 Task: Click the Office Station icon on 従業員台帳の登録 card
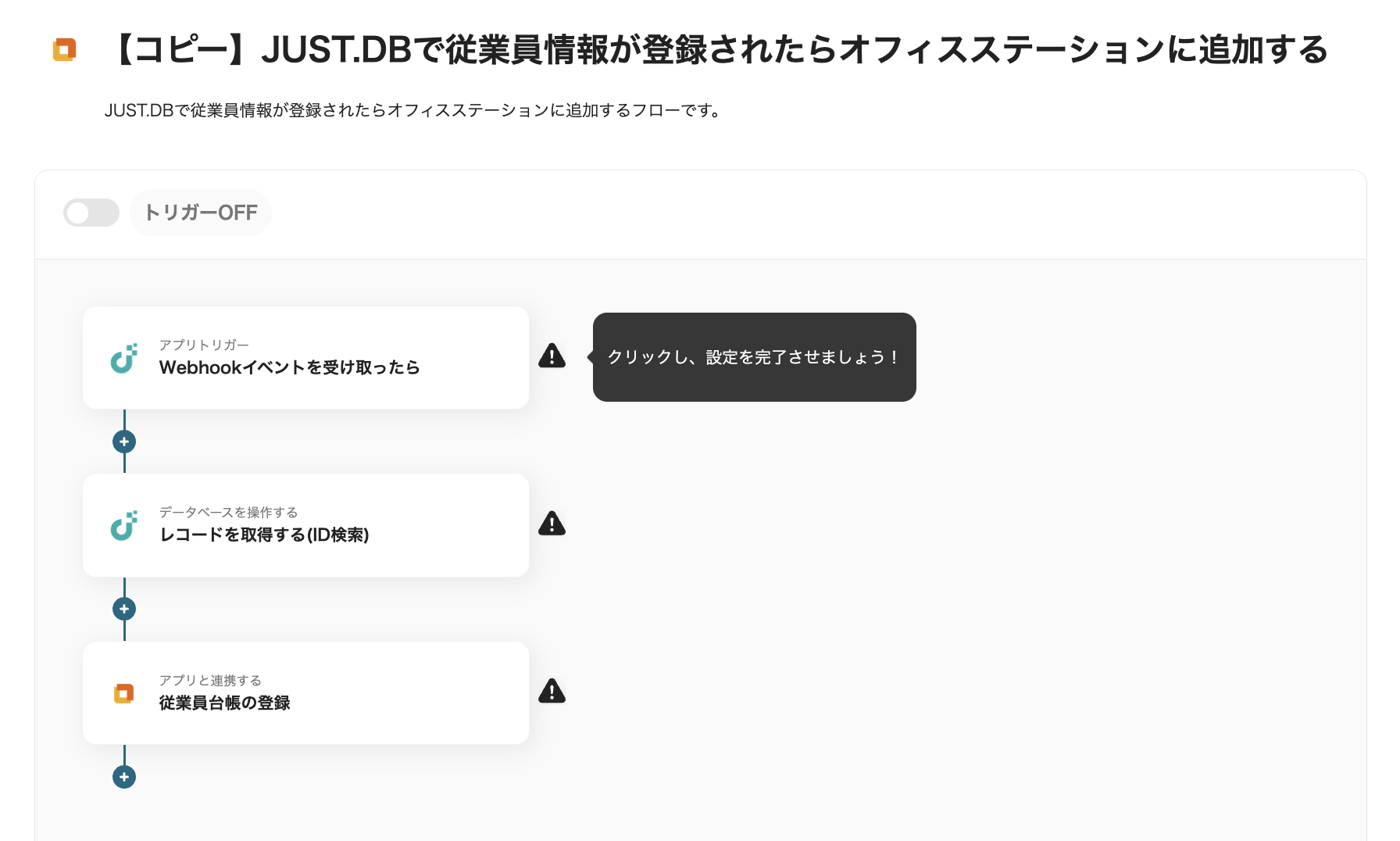tap(123, 692)
